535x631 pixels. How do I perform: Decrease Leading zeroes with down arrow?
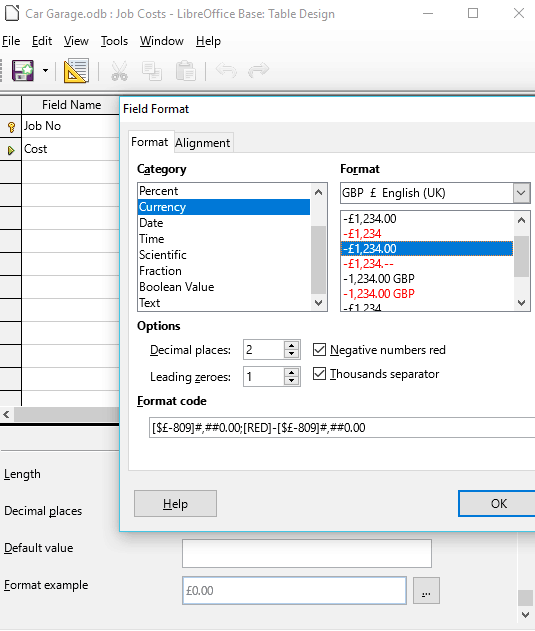291,381
